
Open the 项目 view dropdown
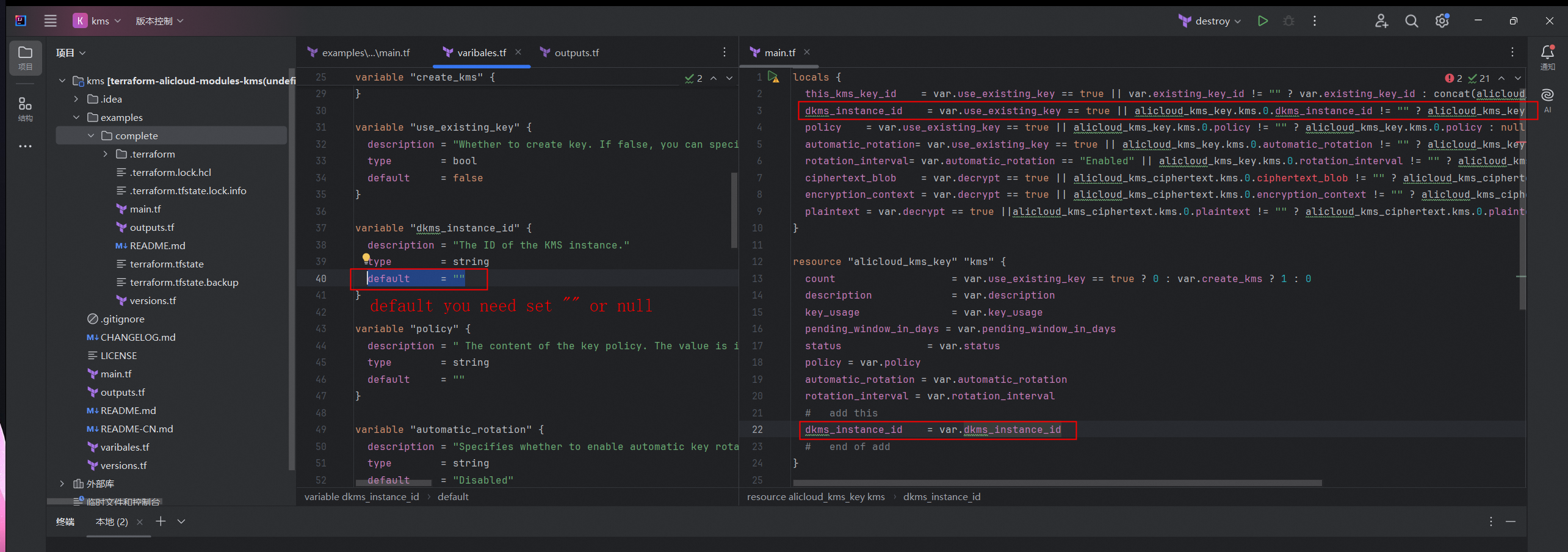tap(71, 53)
